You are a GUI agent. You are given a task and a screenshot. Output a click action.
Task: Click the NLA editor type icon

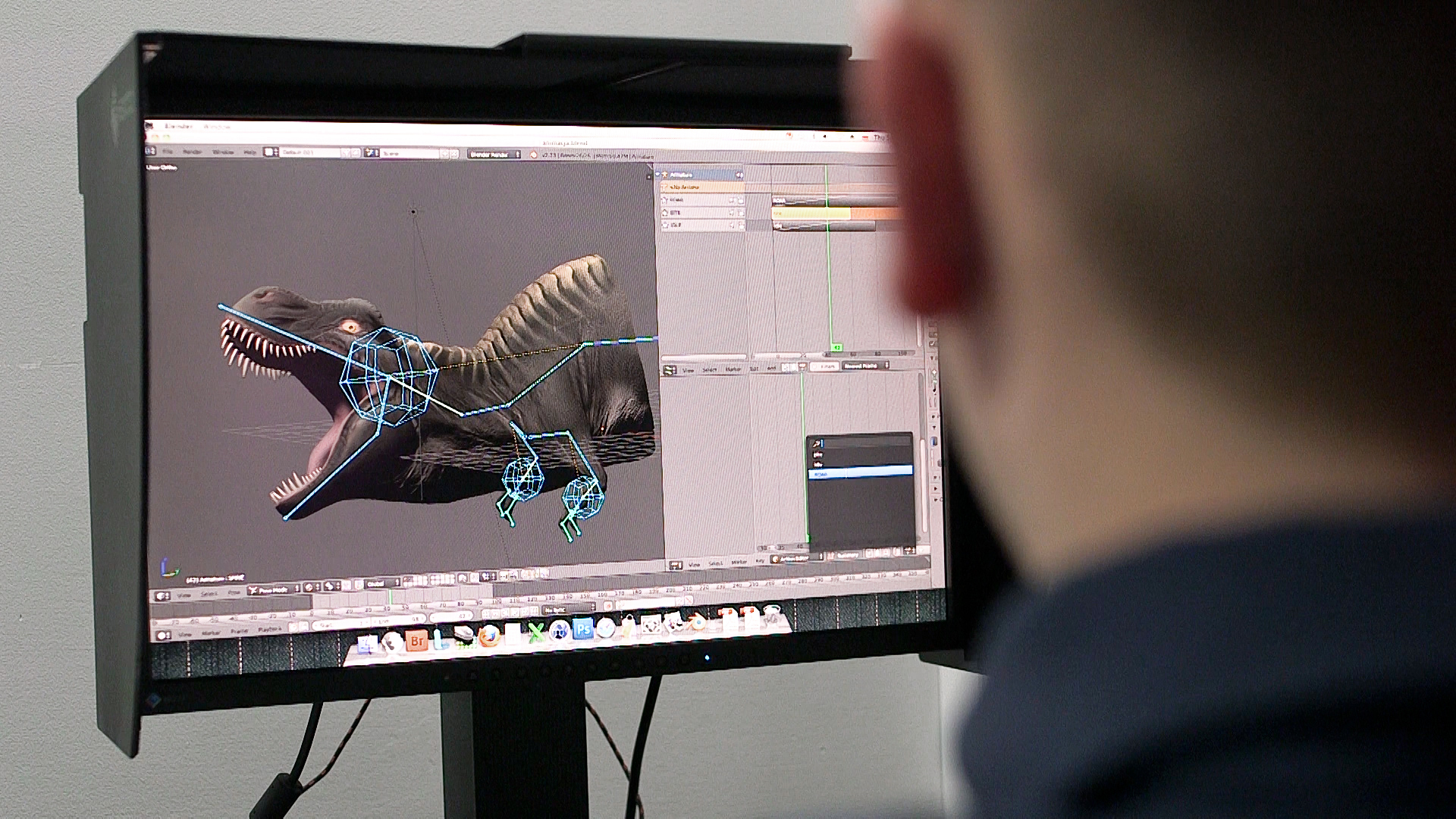[x=670, y=370]
